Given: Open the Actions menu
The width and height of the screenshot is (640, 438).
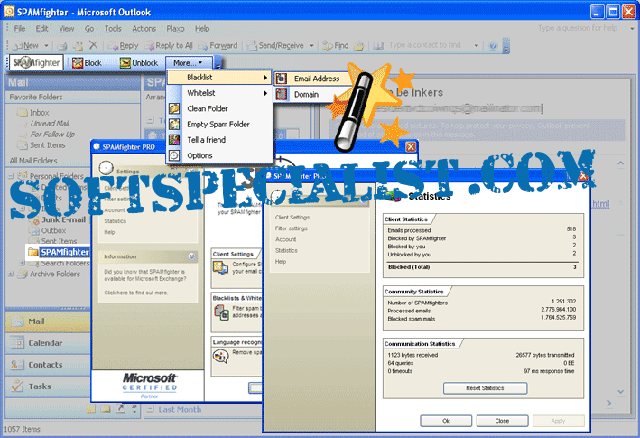Looking at the screenshot, I should click(x=144, y=29).
